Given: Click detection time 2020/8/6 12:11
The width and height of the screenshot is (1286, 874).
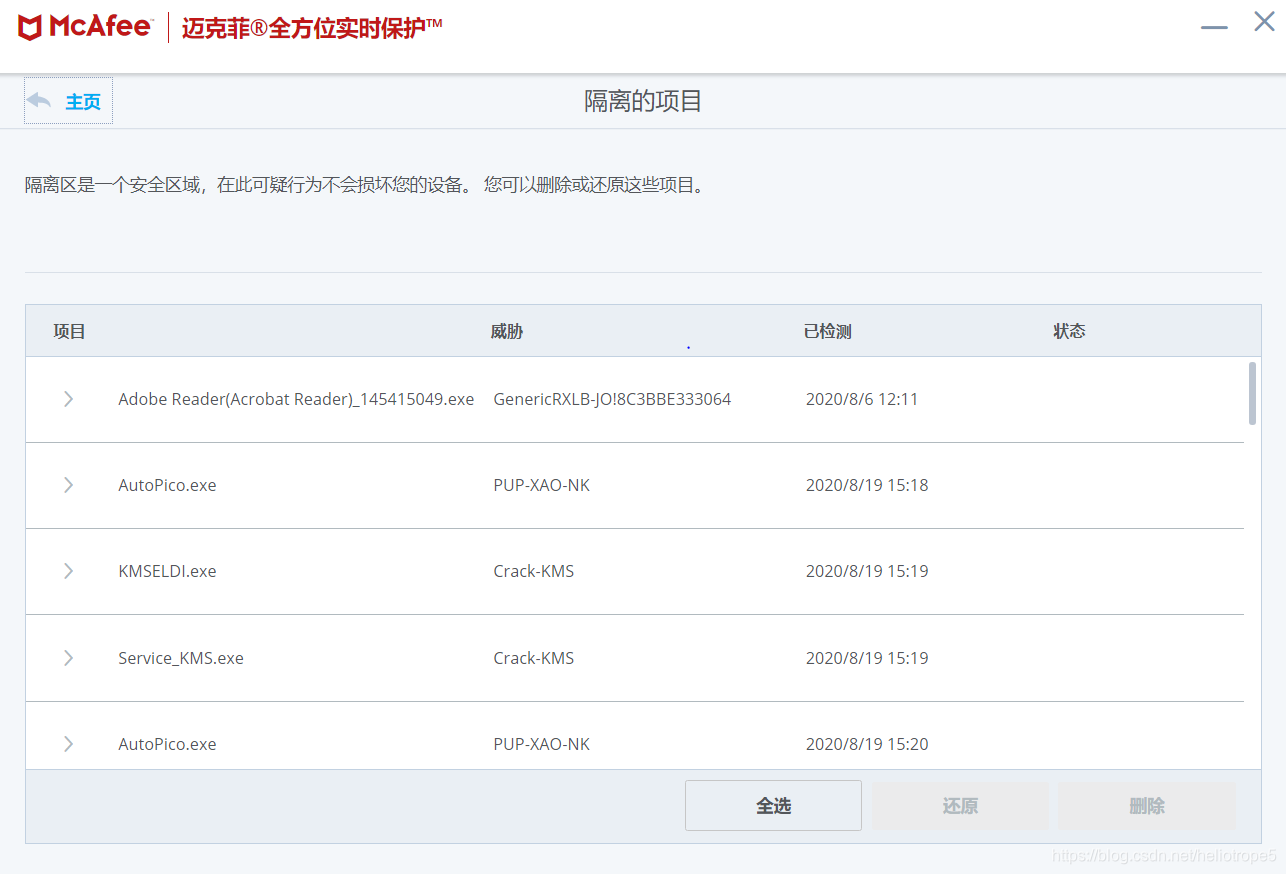Looking at the screenshot, I should (862, 399).
